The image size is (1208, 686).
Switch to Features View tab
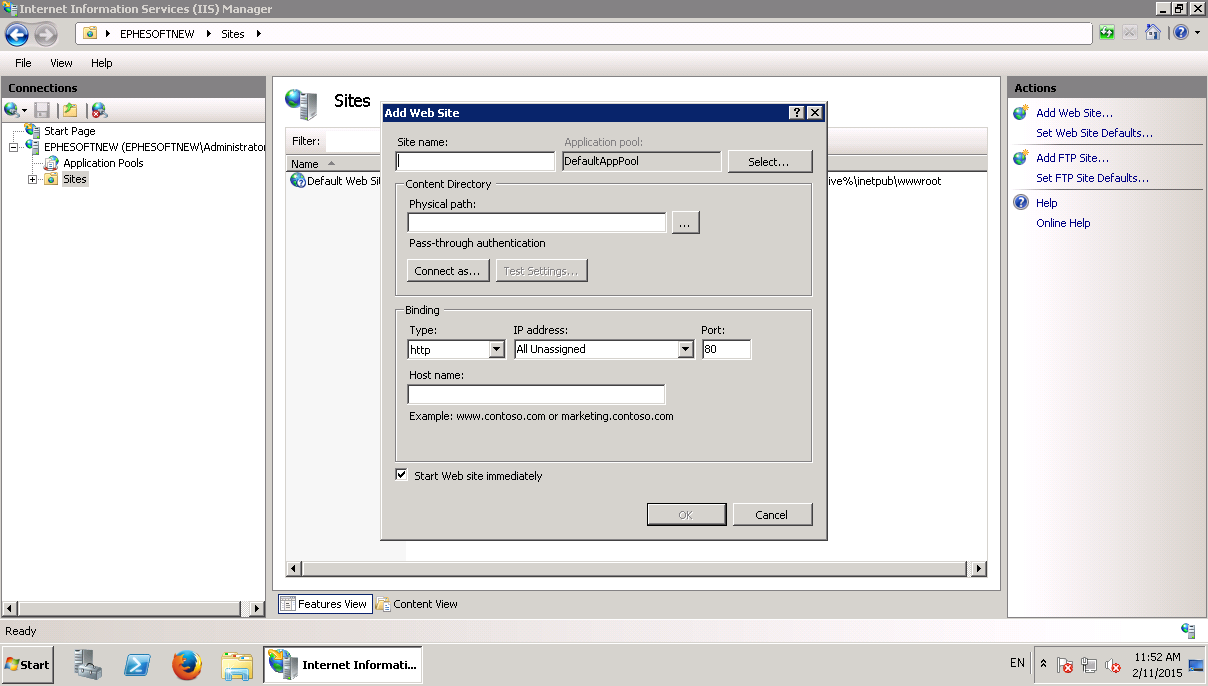pyautogui.click(x=325, y=604)
